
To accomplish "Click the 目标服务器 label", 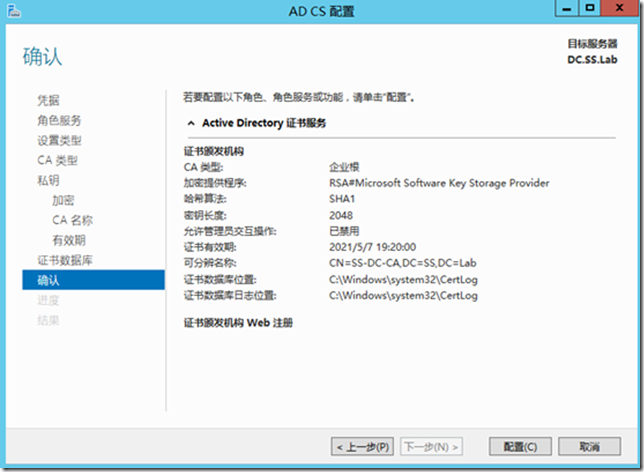I will pyautogui.click(x=592, y=44).
